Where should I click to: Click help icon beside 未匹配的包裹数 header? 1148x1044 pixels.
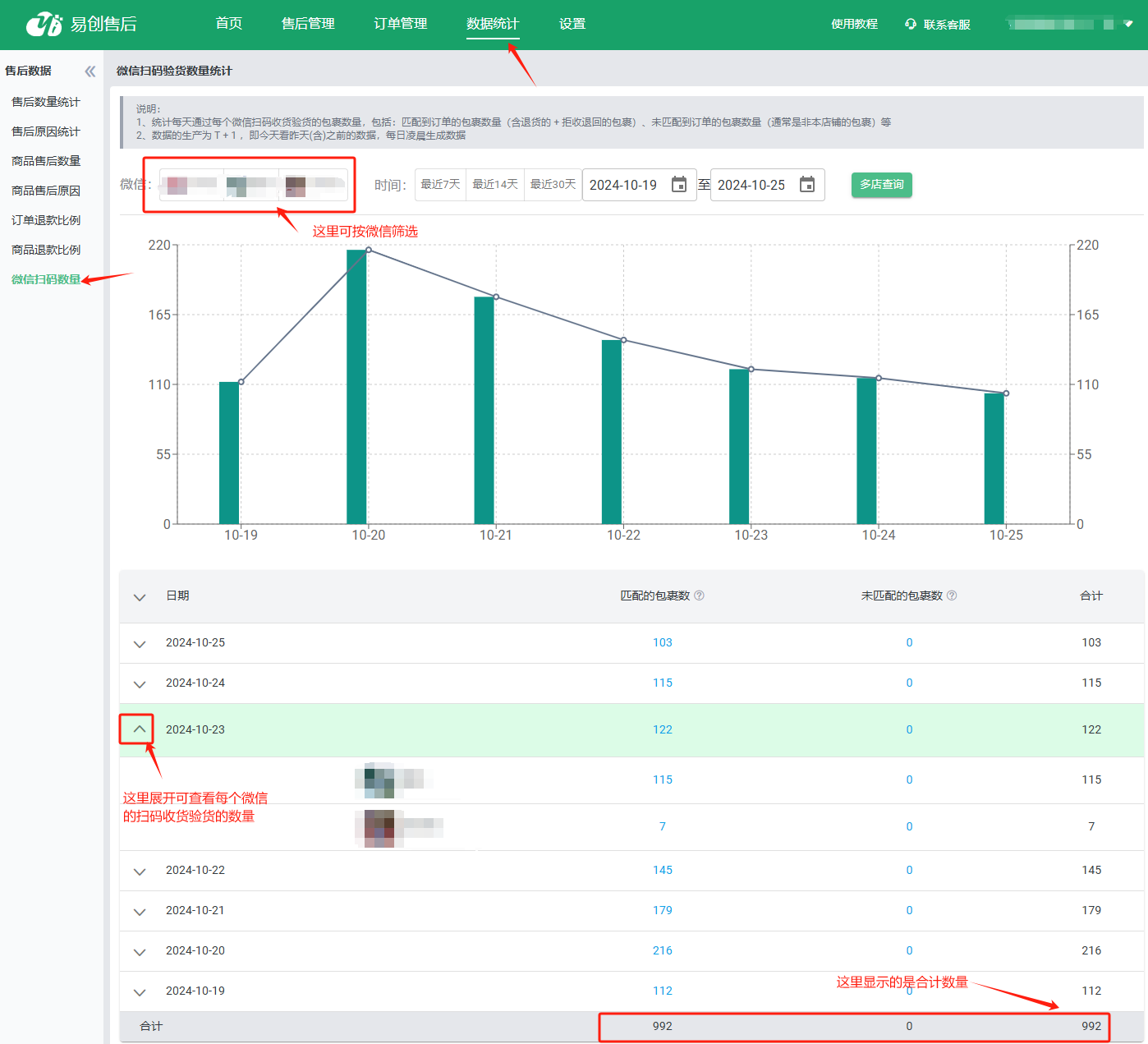click(952, 596)
